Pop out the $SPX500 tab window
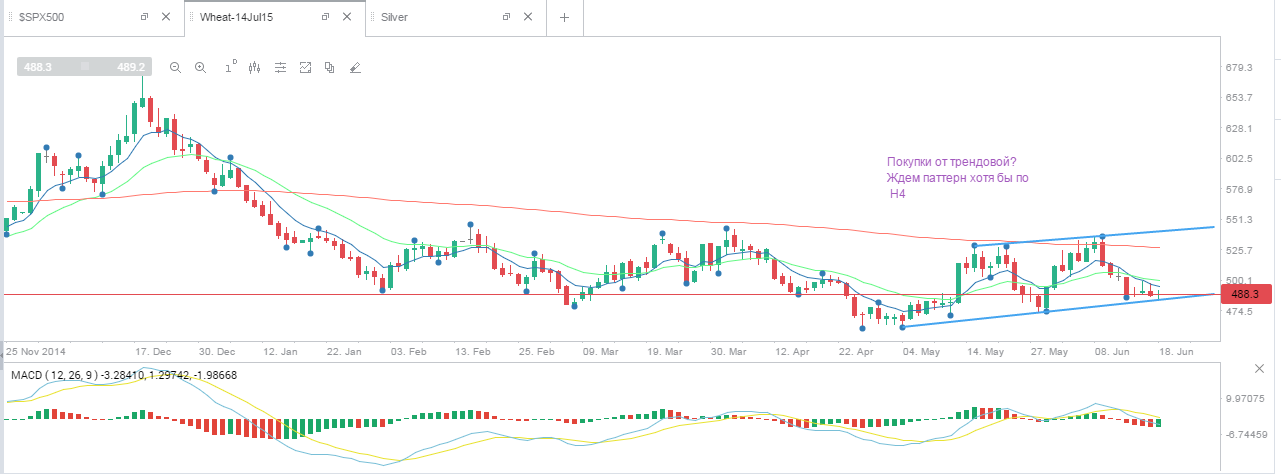1281x474 pixels. click(144, 17)
